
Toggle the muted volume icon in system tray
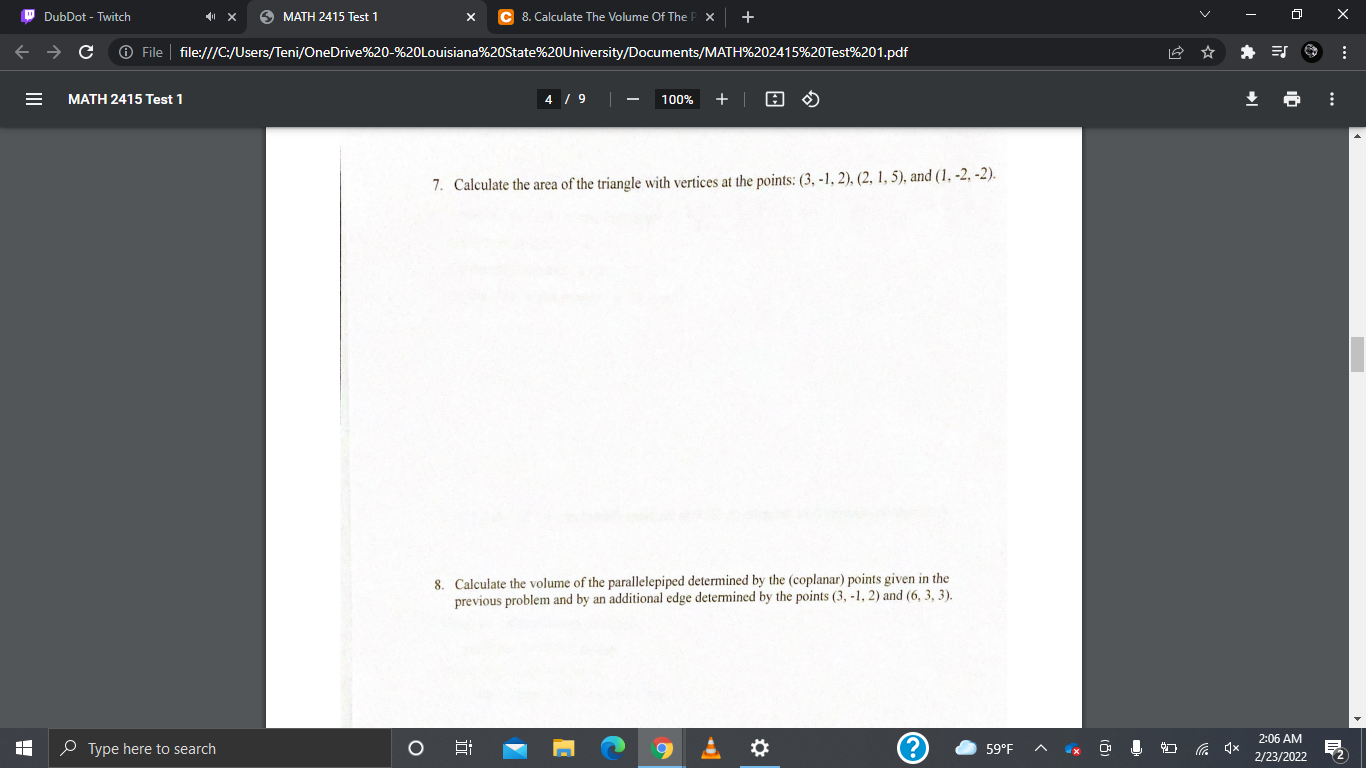tap(1232, 748)
